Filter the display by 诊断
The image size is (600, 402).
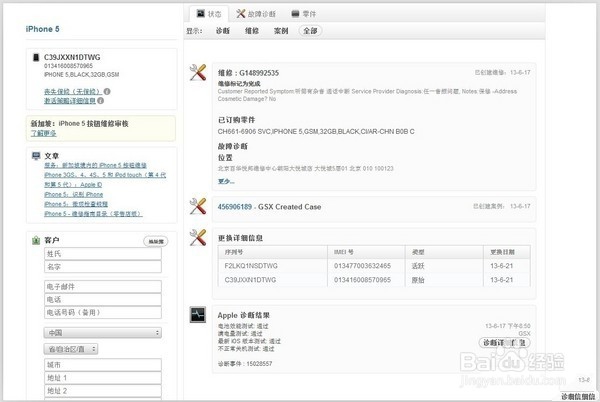coord(223,31)
